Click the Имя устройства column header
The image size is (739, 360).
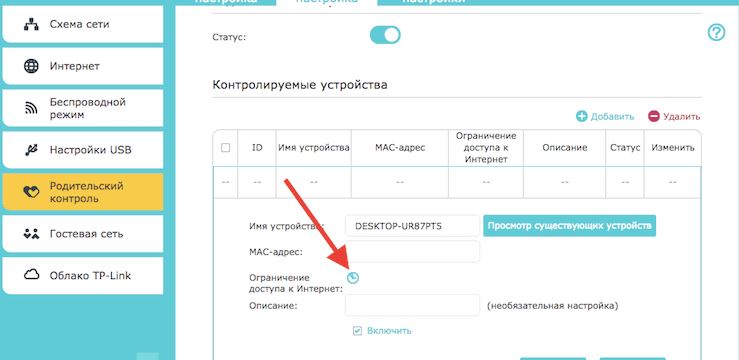(314, 148)
